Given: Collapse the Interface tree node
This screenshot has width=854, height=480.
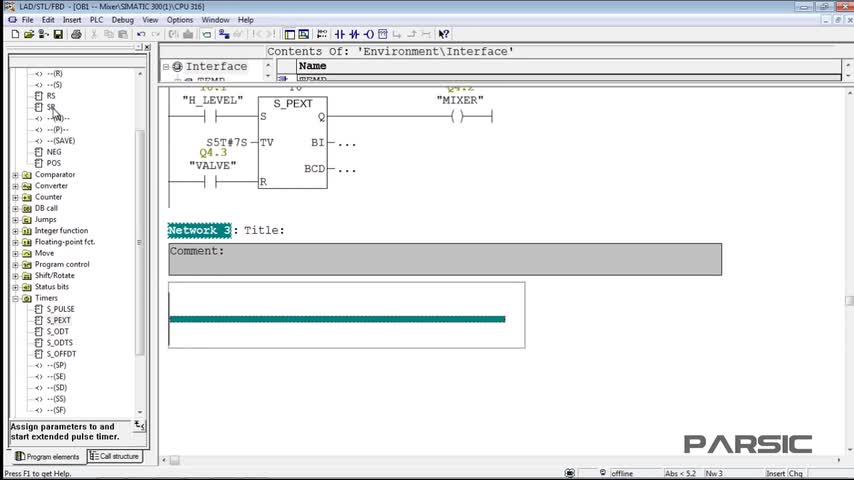Looking at the screenshot, I should pos(166,66).
